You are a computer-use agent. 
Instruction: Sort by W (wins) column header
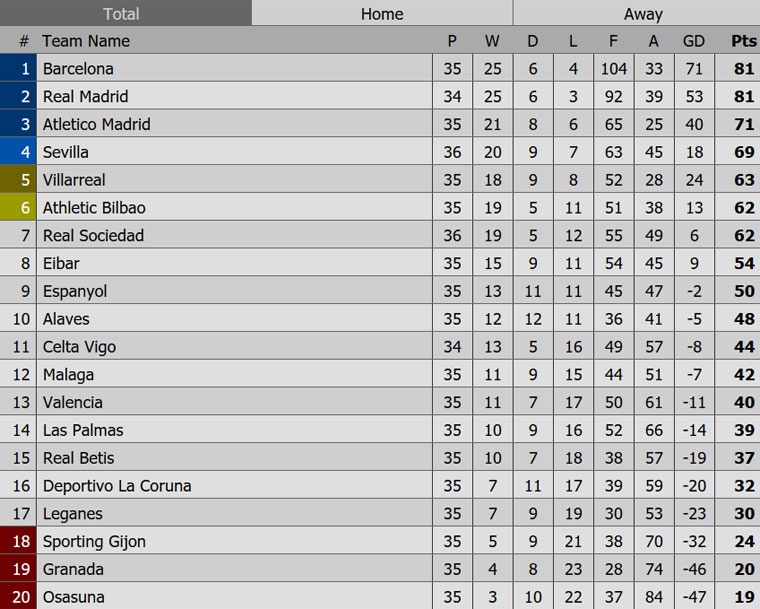point(492,41)
